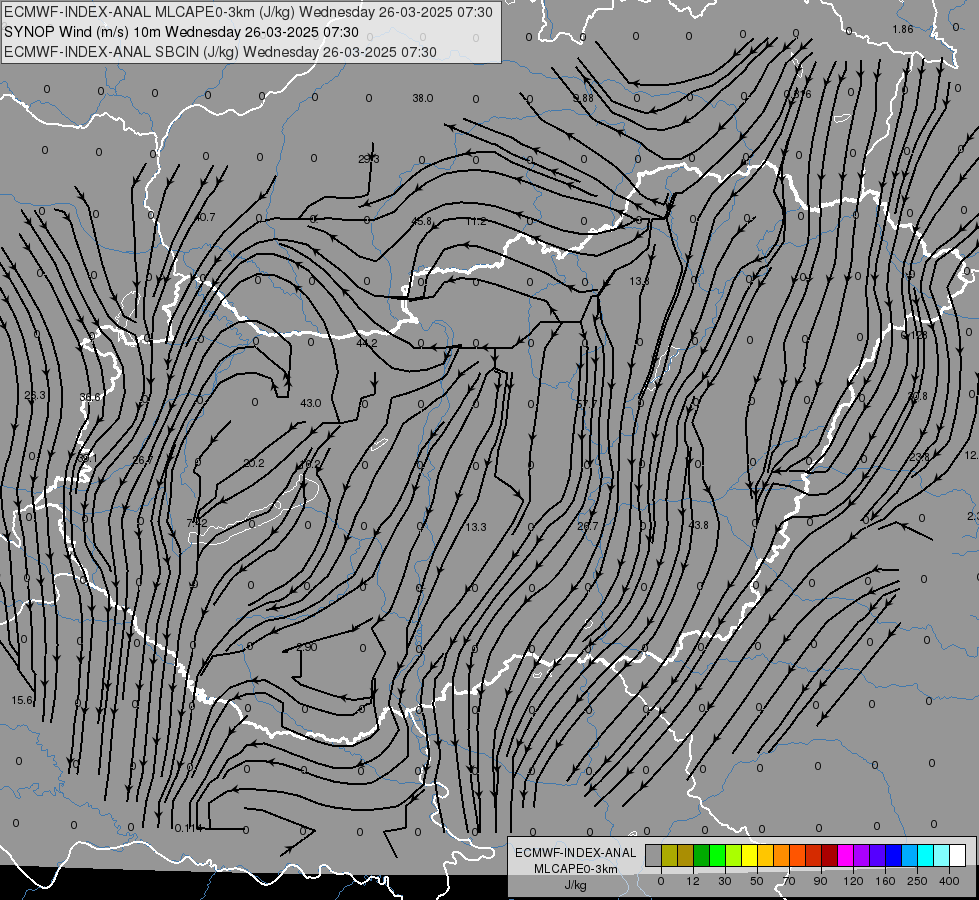
Task: Click the SBCIN title line
Action: [220, 52]
